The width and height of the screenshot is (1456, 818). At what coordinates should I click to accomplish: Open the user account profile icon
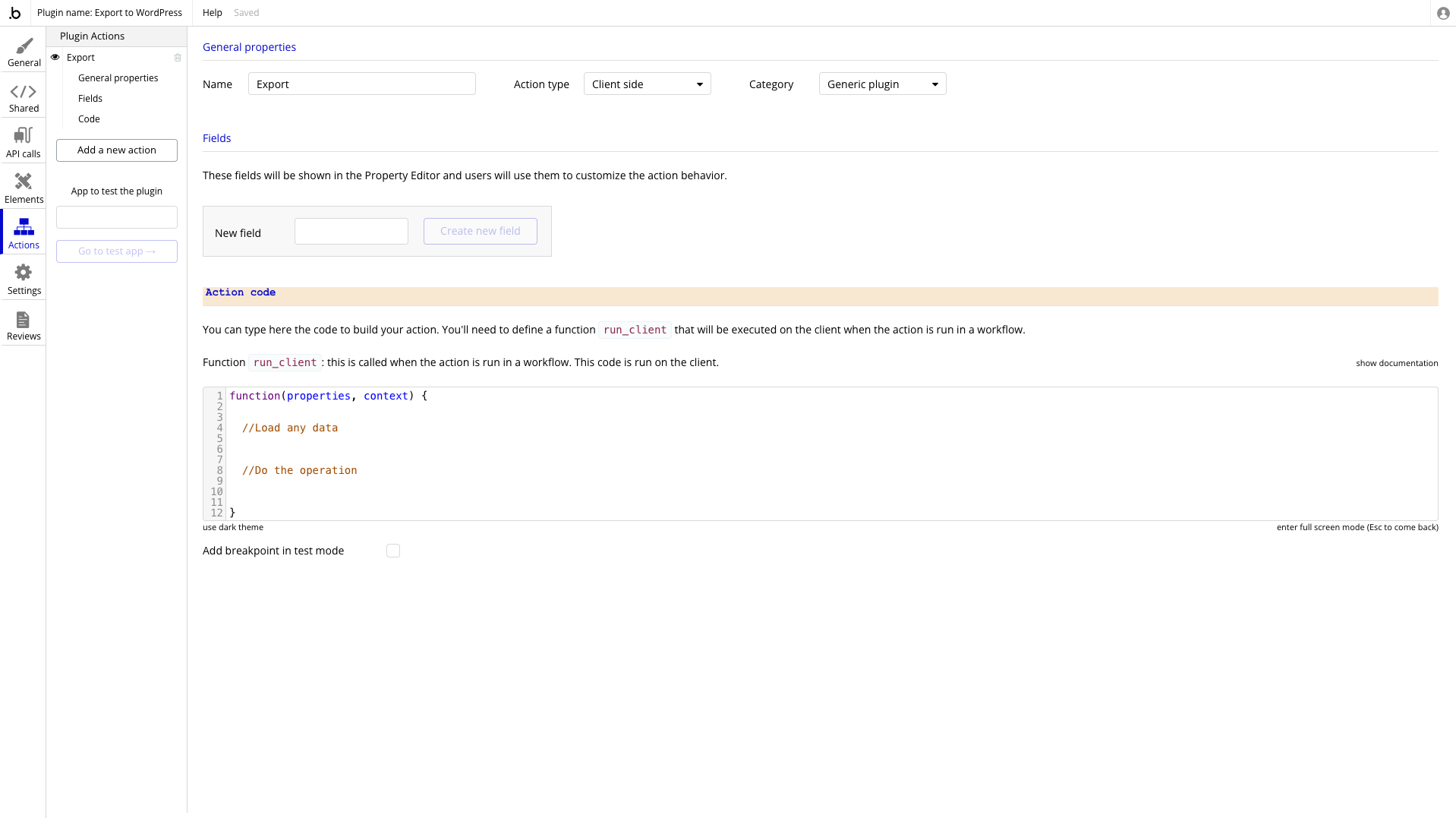tap(1443, 13)
